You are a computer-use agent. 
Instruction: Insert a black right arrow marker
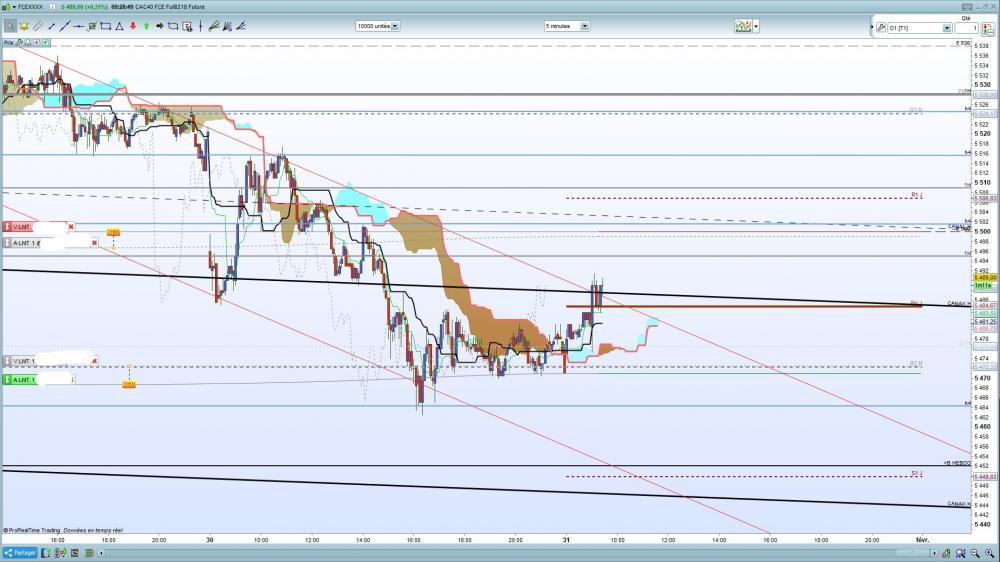point(159,26)
